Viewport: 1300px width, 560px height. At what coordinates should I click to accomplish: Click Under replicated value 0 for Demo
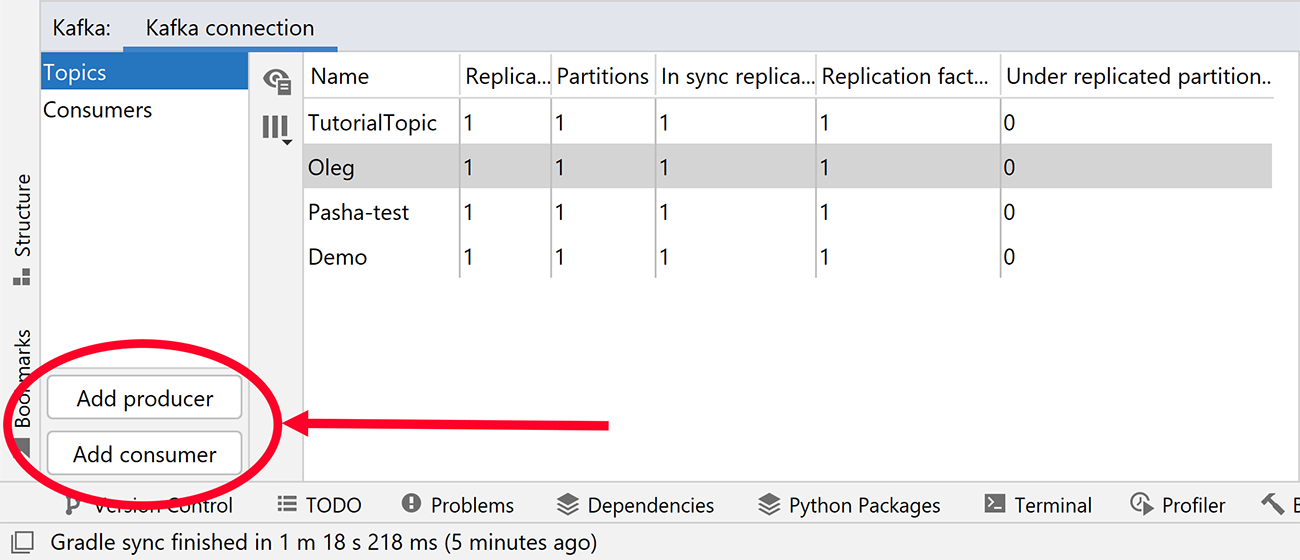click(1010, 257)
